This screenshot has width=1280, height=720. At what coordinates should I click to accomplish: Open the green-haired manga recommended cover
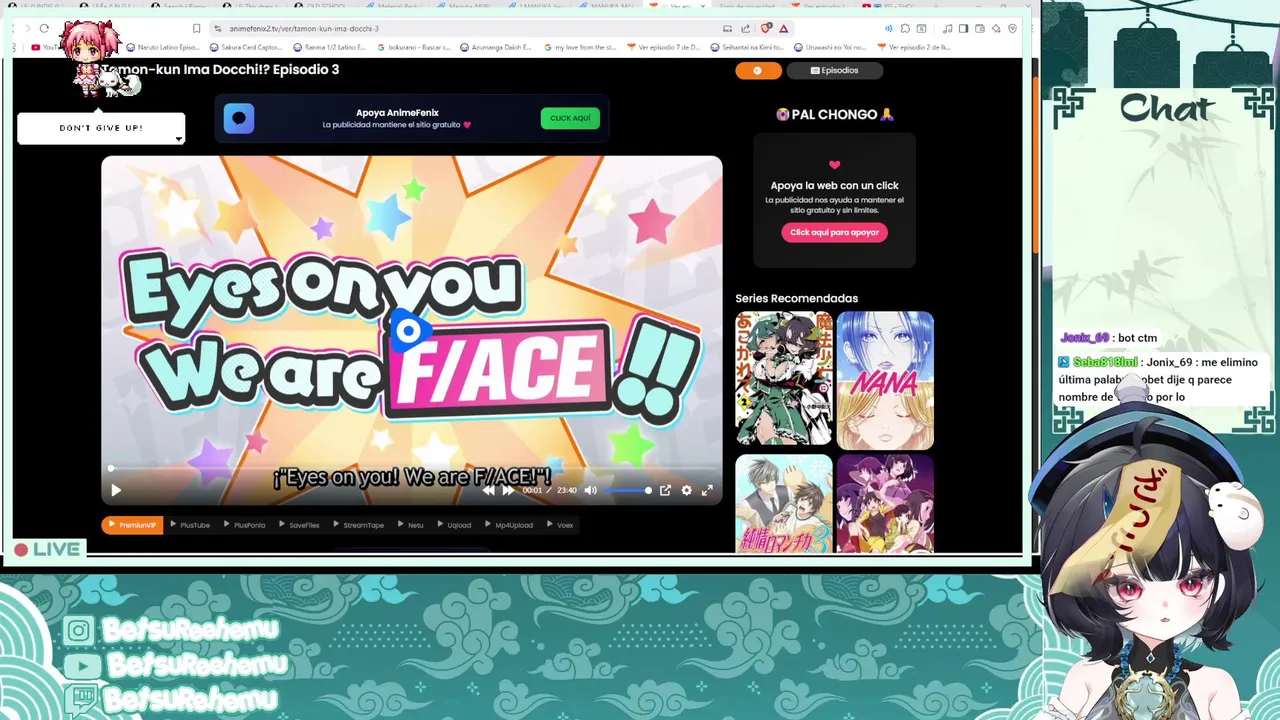click(784, 380)
